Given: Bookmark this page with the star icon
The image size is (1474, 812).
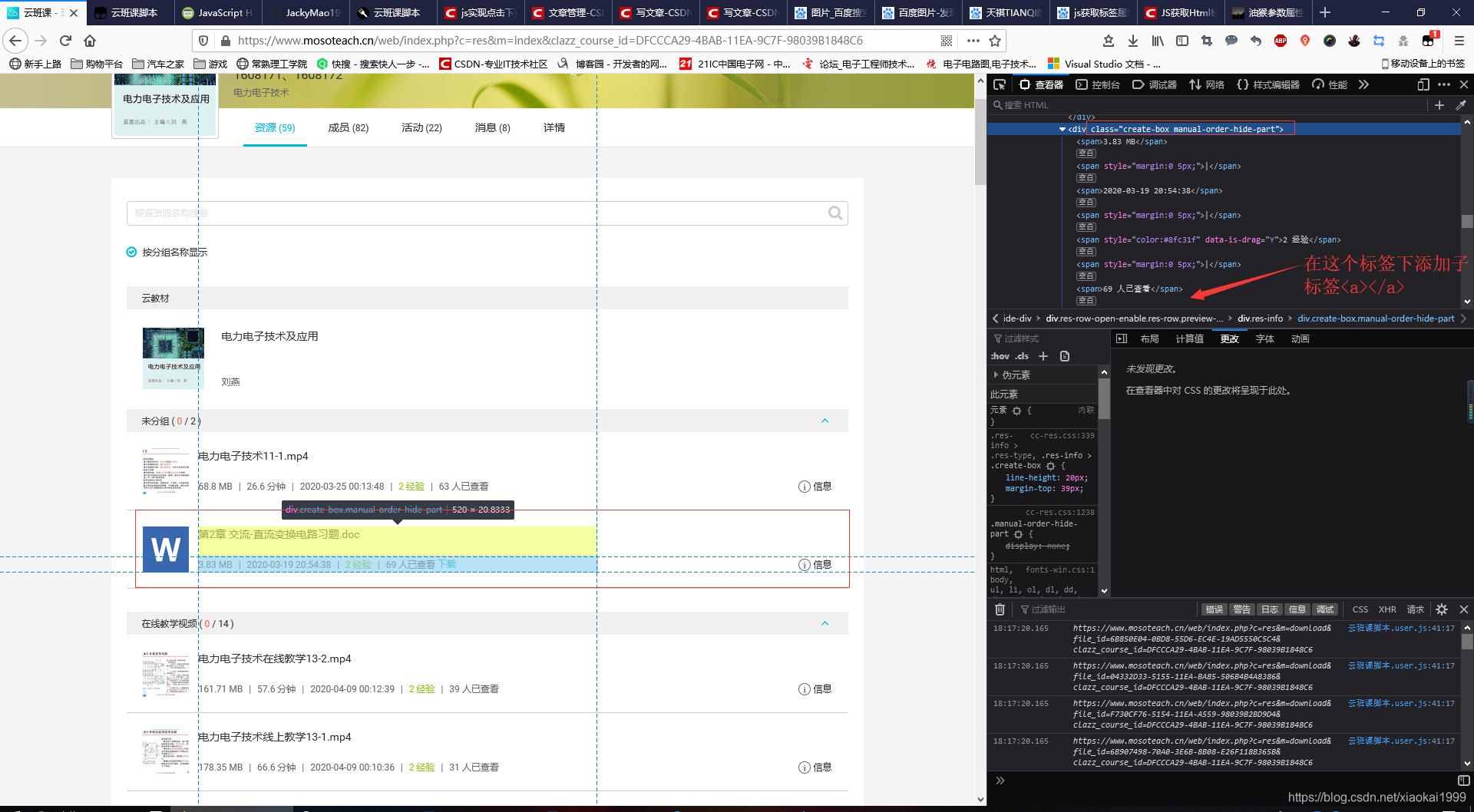Looking at the screenshot, I should point(995,41).
